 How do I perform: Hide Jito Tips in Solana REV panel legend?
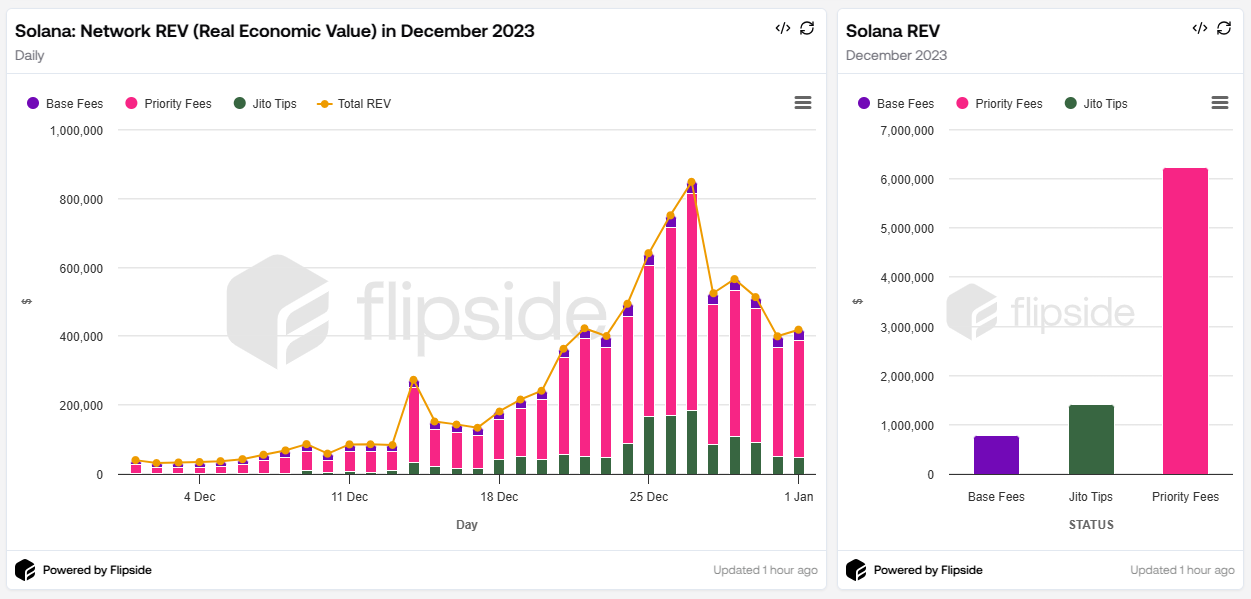coord(1096,104)
